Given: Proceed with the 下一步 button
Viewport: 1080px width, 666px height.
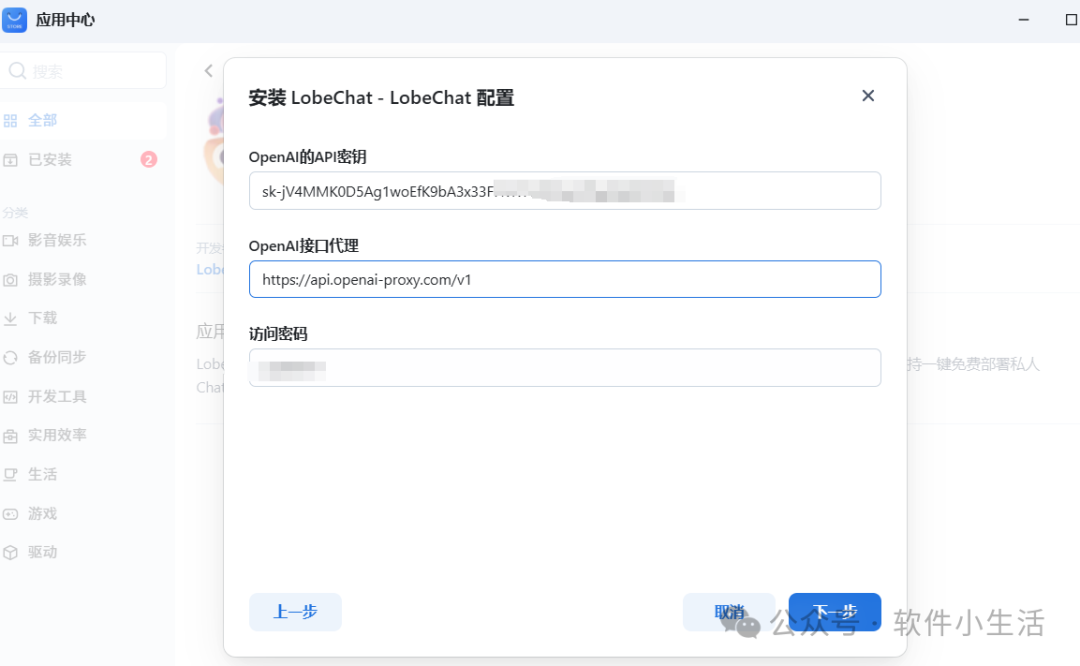Looking at the screenshot, I should click(x=835, y=612).
